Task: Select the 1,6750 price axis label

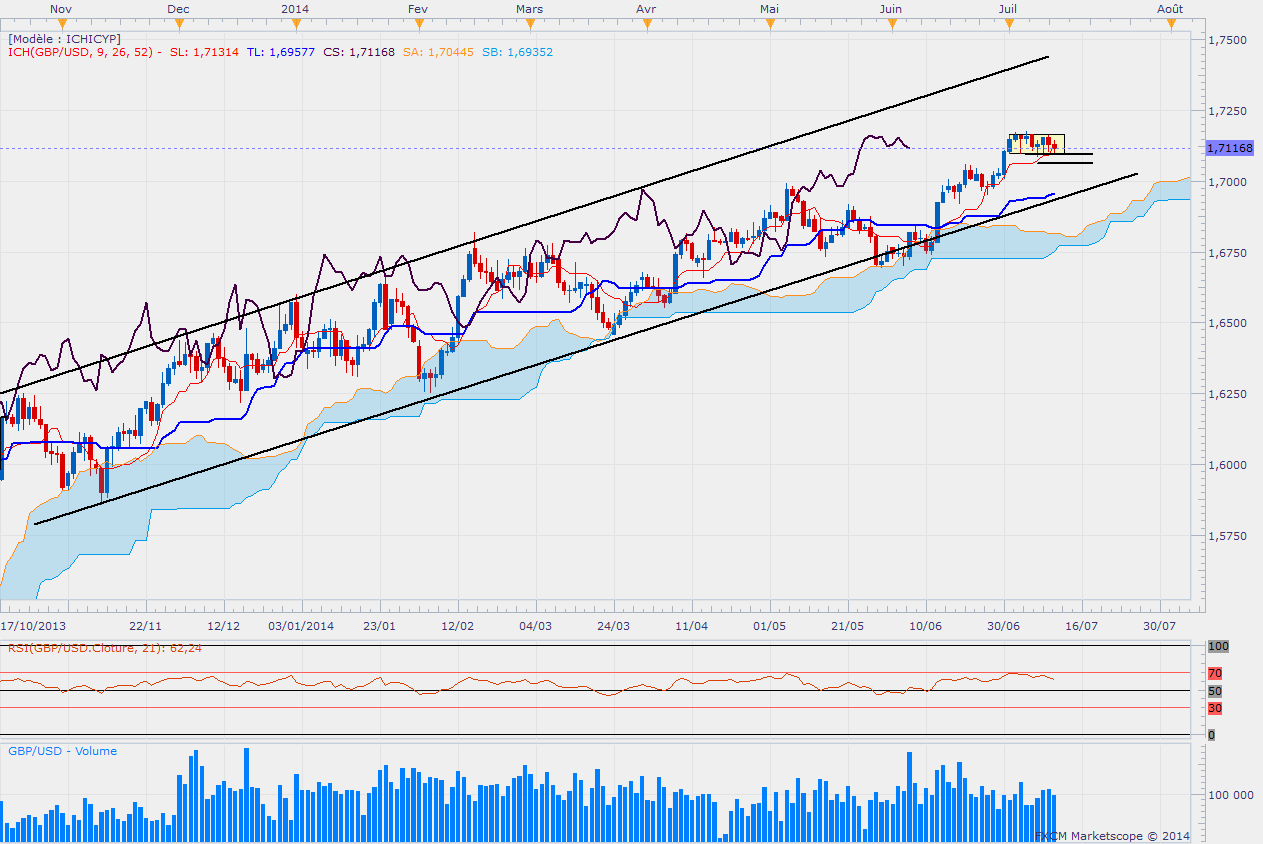Action: tap(1226, 253)
